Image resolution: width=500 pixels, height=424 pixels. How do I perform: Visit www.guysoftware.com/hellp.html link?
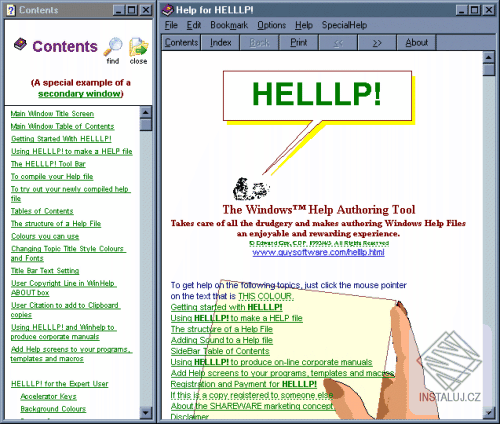click(318, 252)
